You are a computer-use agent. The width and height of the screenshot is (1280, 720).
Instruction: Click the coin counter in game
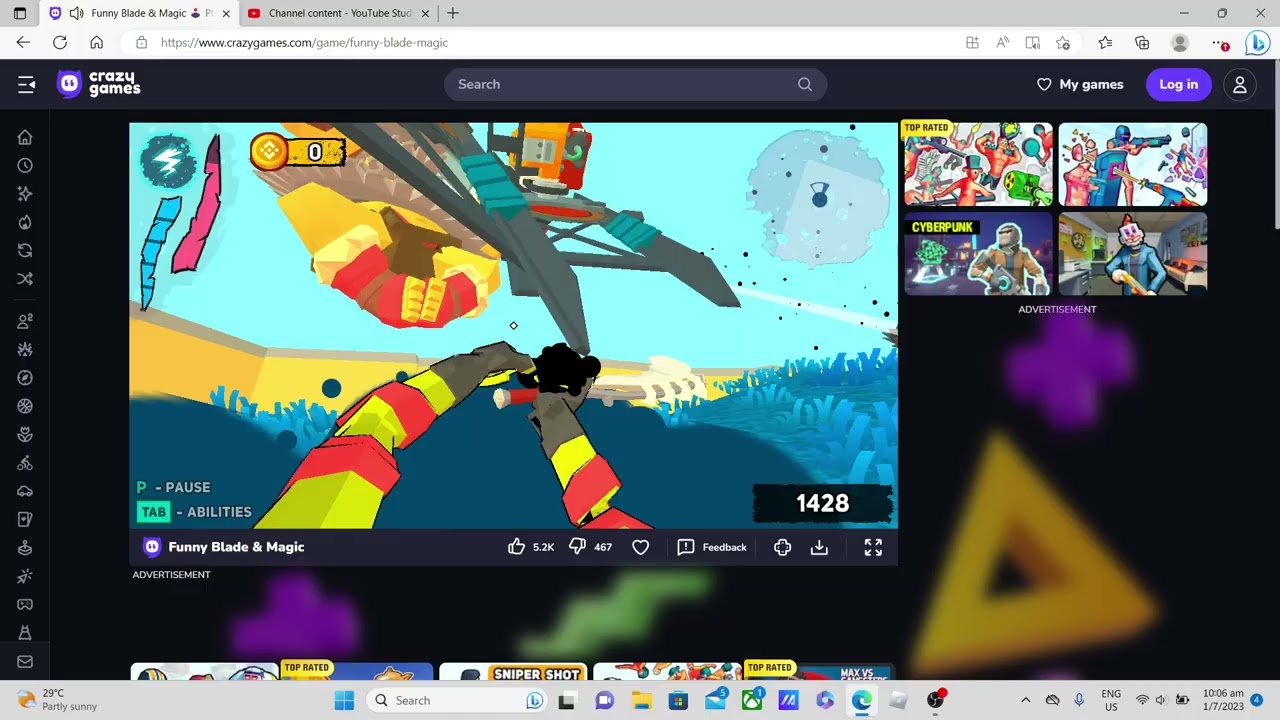[298, 151]
